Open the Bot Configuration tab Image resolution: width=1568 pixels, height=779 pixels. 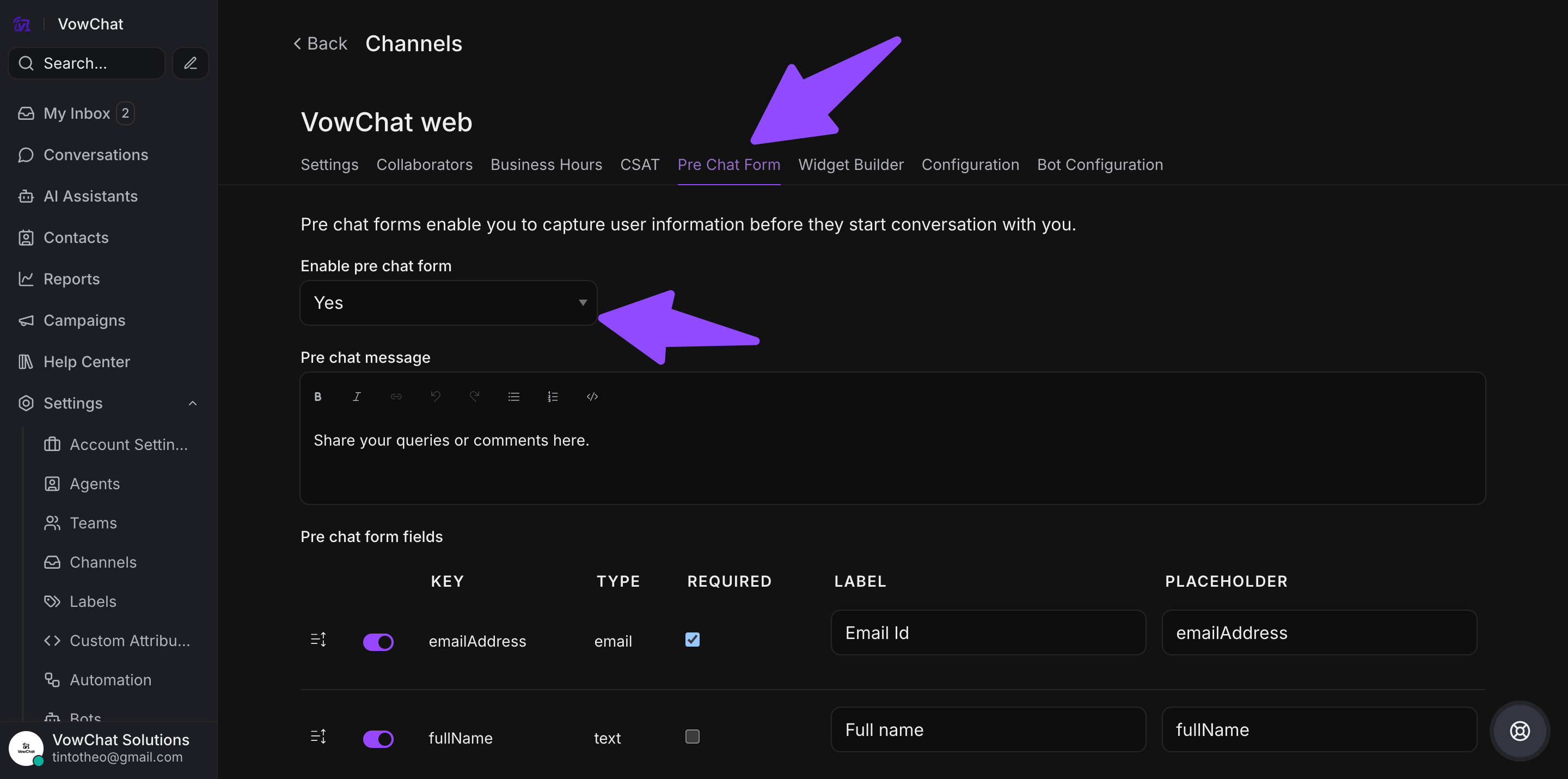pos(1099,165)
